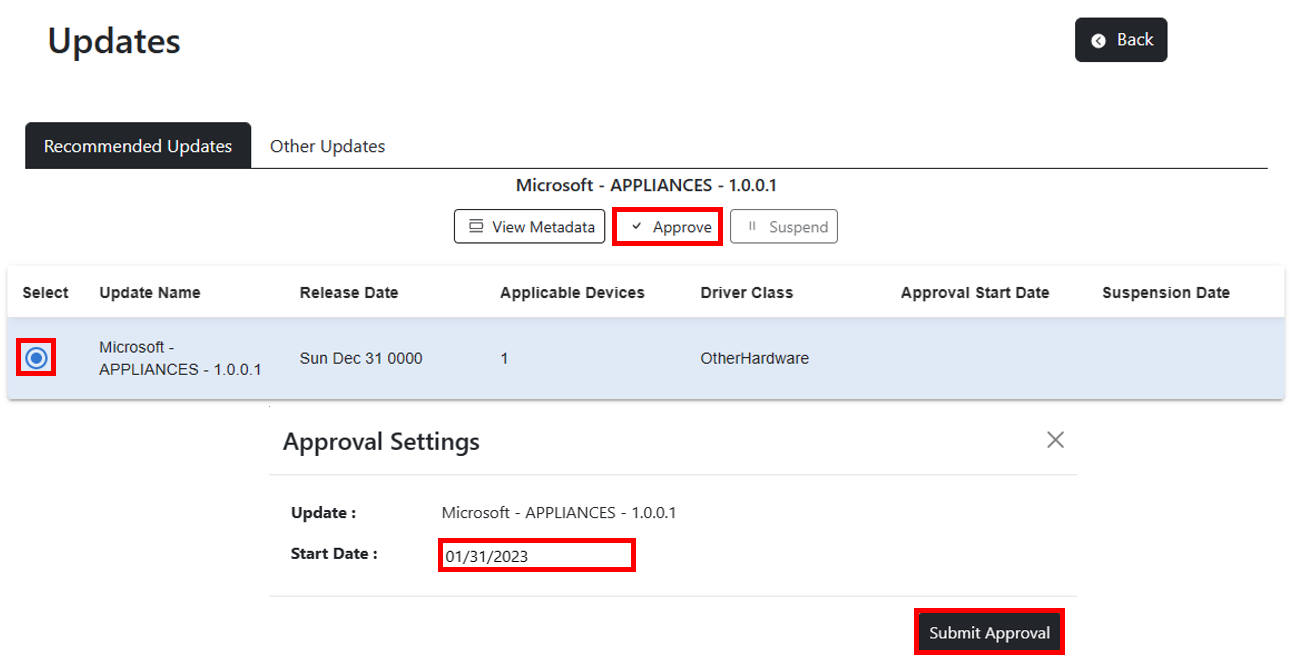Click the update title above the action buttons
Viewport: 1293px width, 660px height.
pos(646,185)
